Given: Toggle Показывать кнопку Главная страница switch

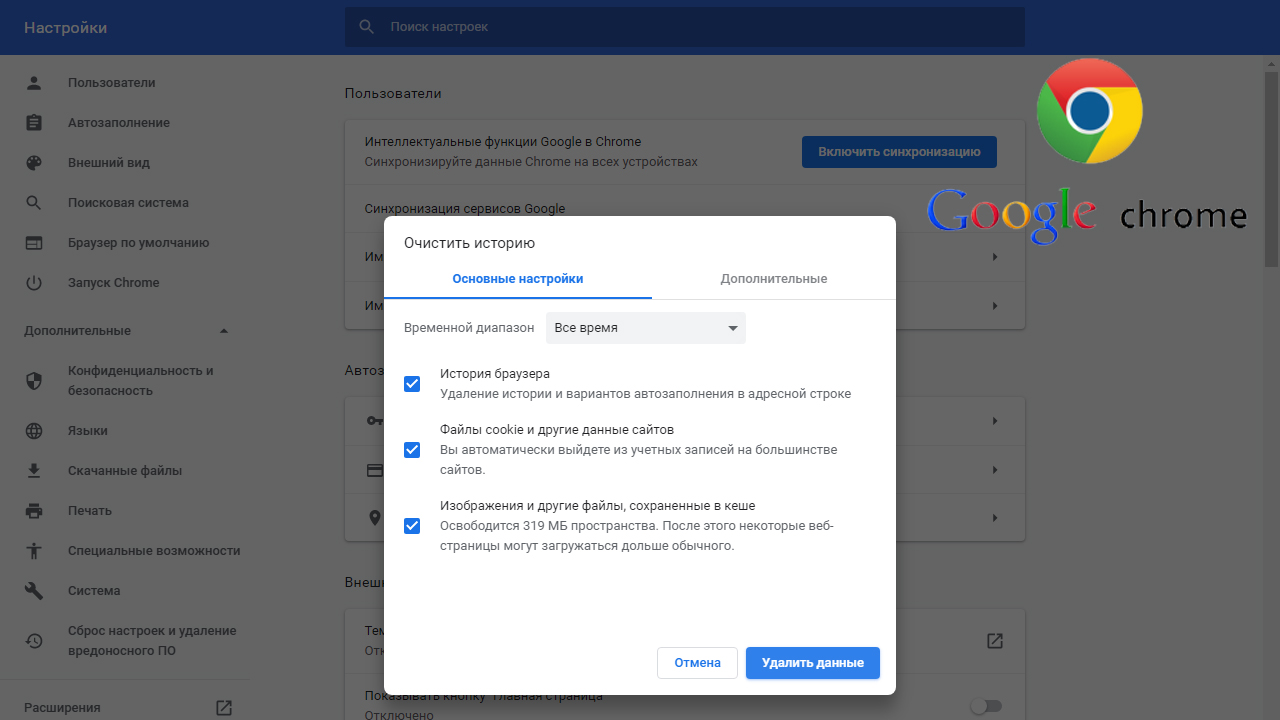Looking at the screenshot, I should click(x=986, y=706).
